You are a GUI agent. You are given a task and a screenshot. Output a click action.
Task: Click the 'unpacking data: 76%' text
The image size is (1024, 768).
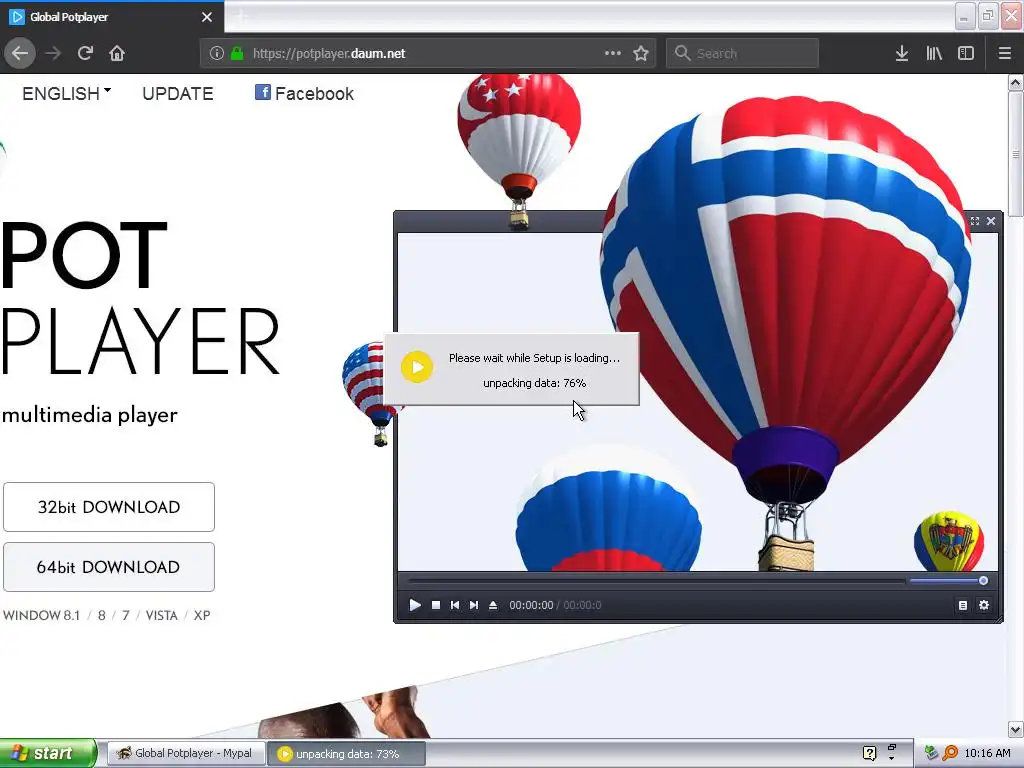[534, 383]
